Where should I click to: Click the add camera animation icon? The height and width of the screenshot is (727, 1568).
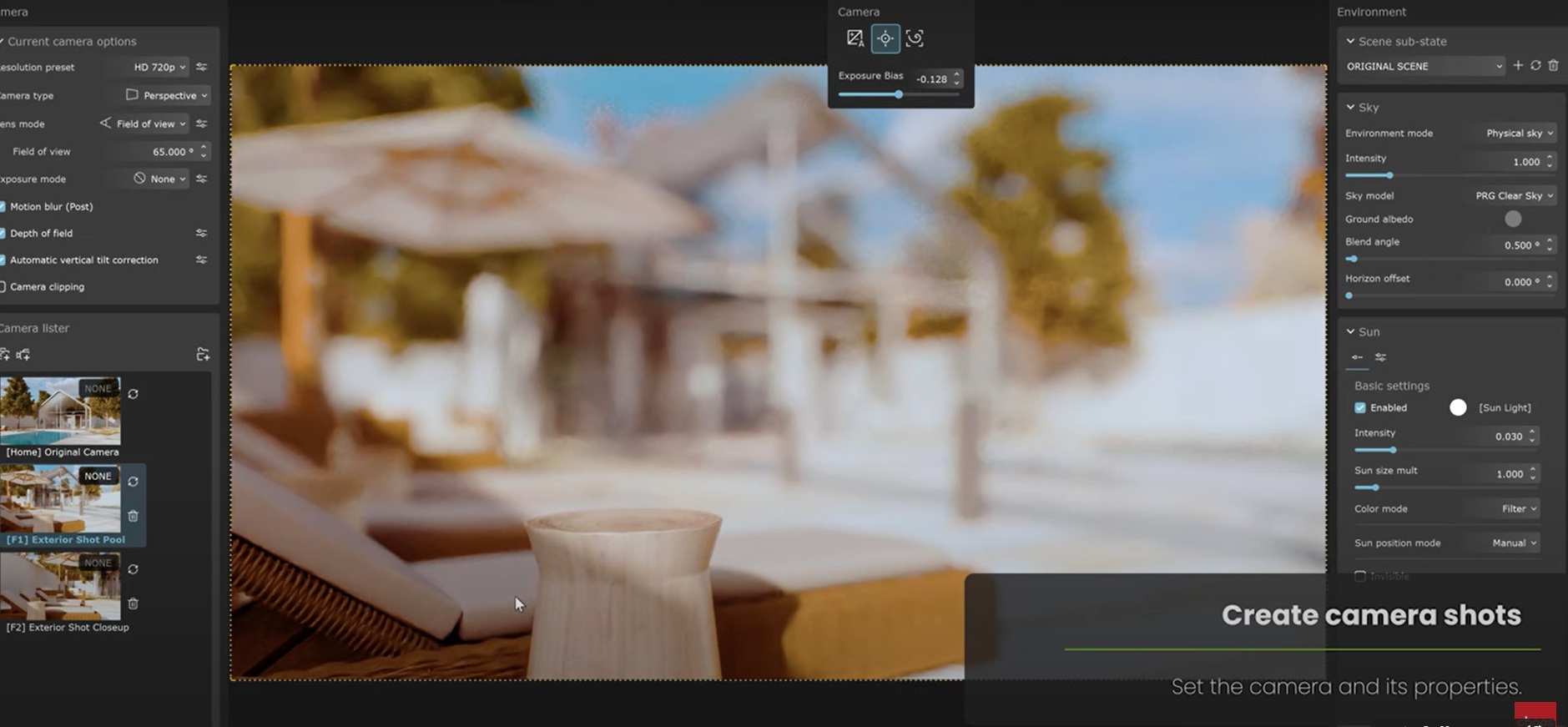[x=23, y=355]
